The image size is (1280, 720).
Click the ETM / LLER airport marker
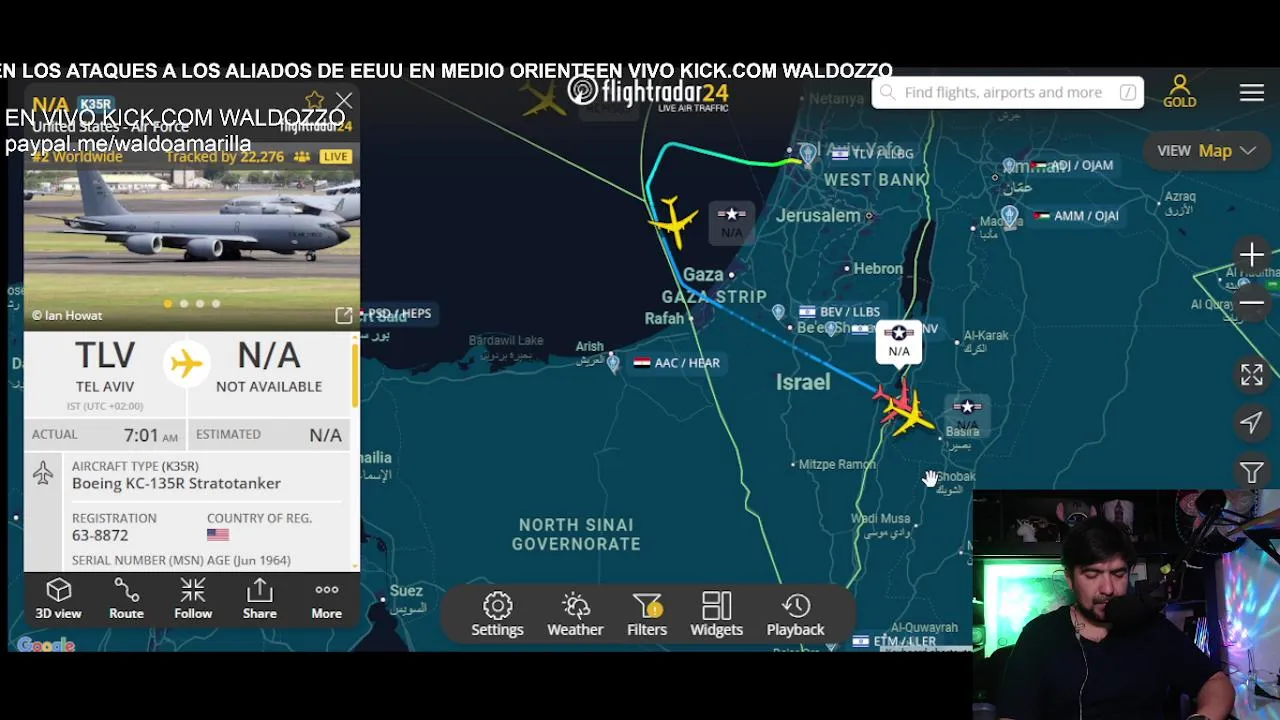tap(893, 641)
